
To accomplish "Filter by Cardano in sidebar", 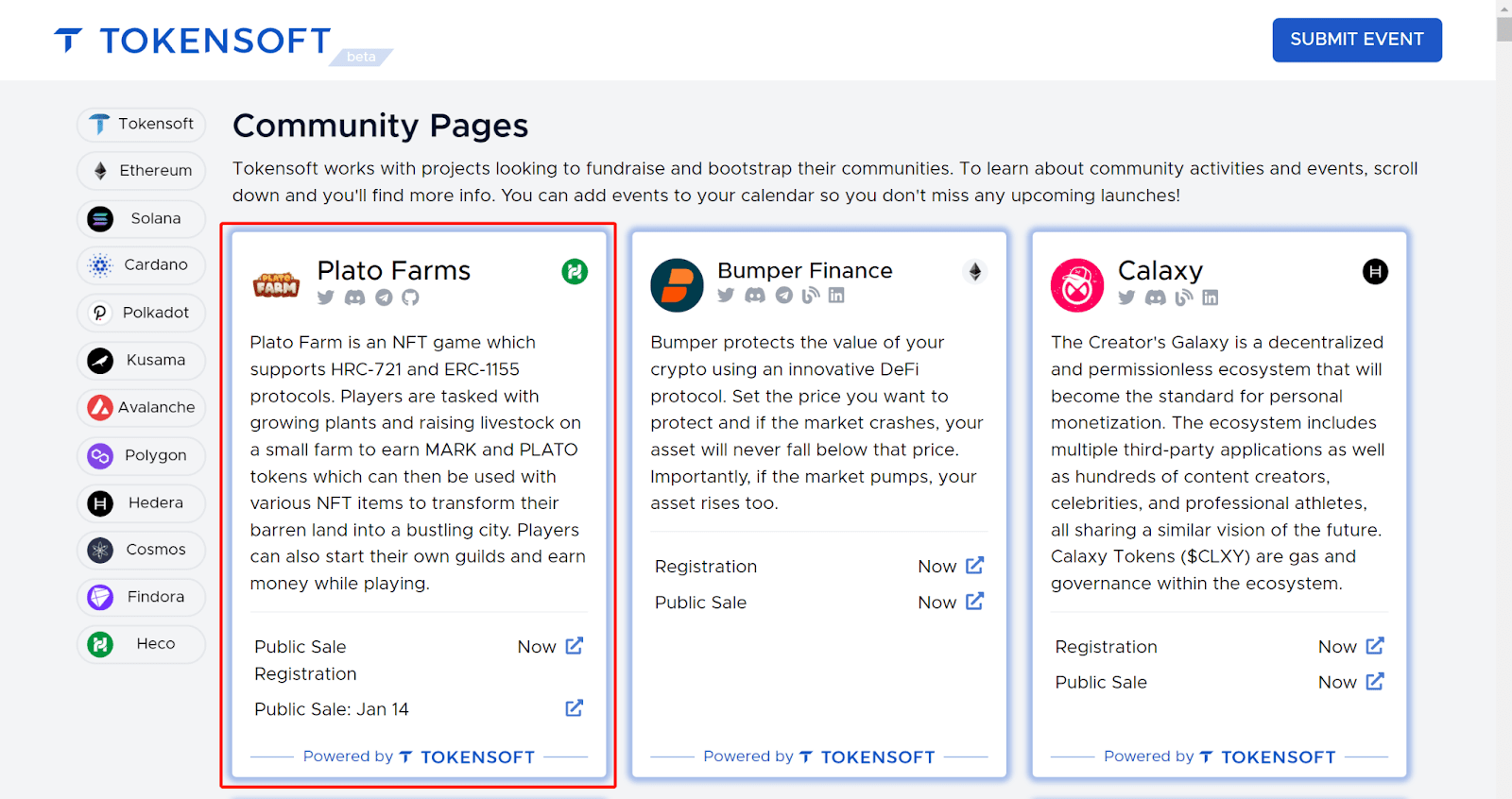I will [x=142, y=265].
